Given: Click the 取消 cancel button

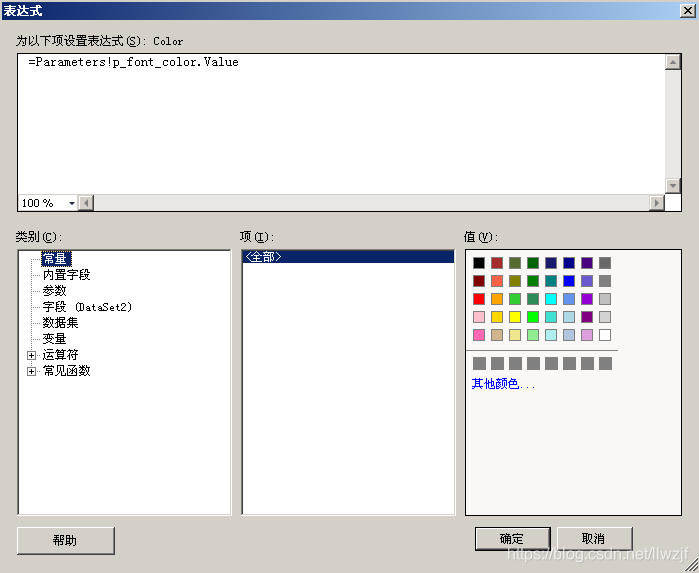Looking at the screenshot, I should click(x=594, y=539).
